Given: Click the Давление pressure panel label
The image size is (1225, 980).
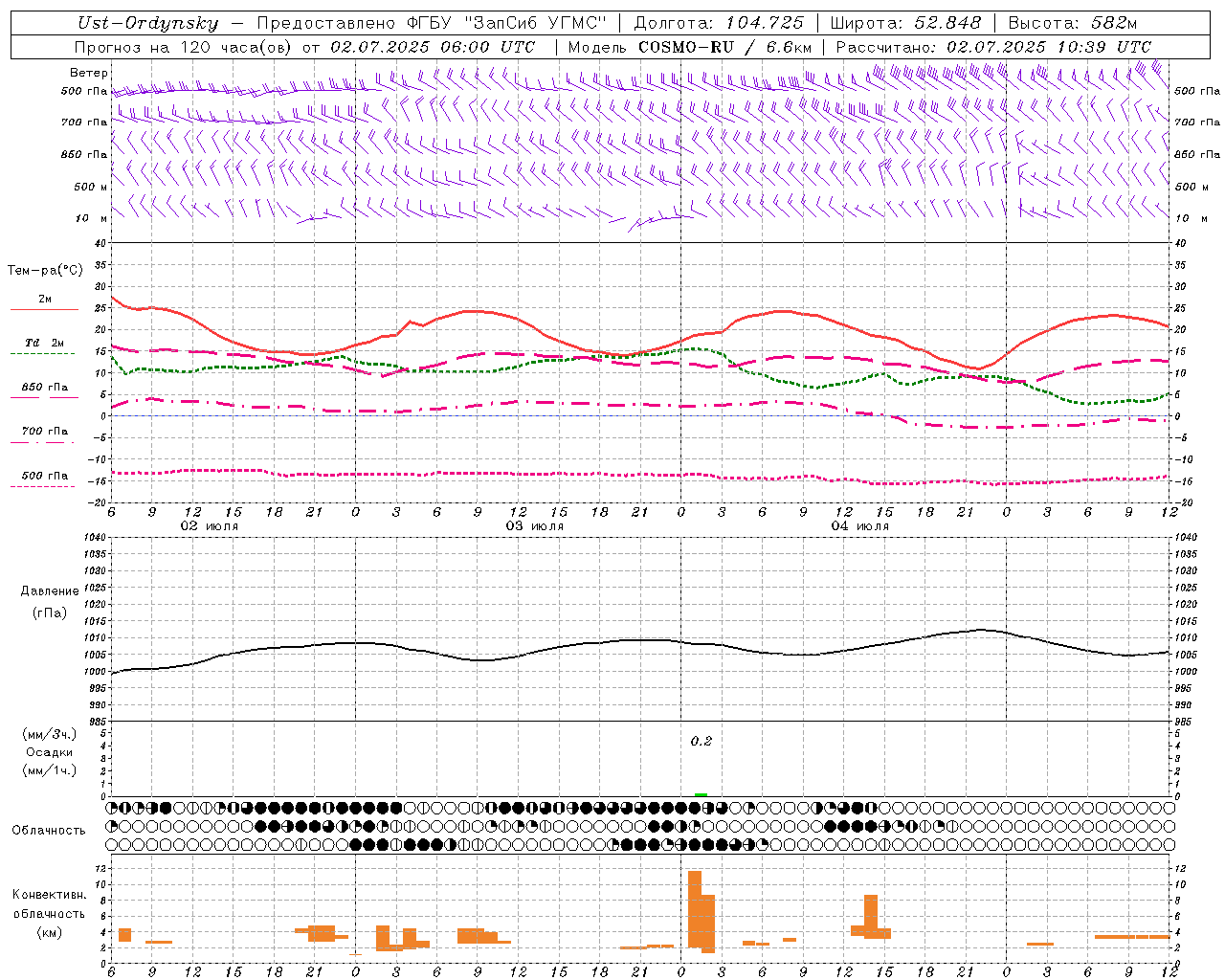Looking at the screenshot, I should click(x=50, y=591).
